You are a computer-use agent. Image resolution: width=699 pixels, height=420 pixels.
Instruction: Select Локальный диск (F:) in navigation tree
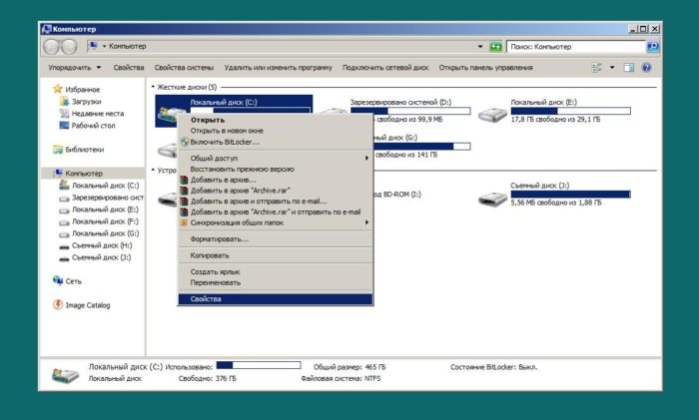pos(105,222)
